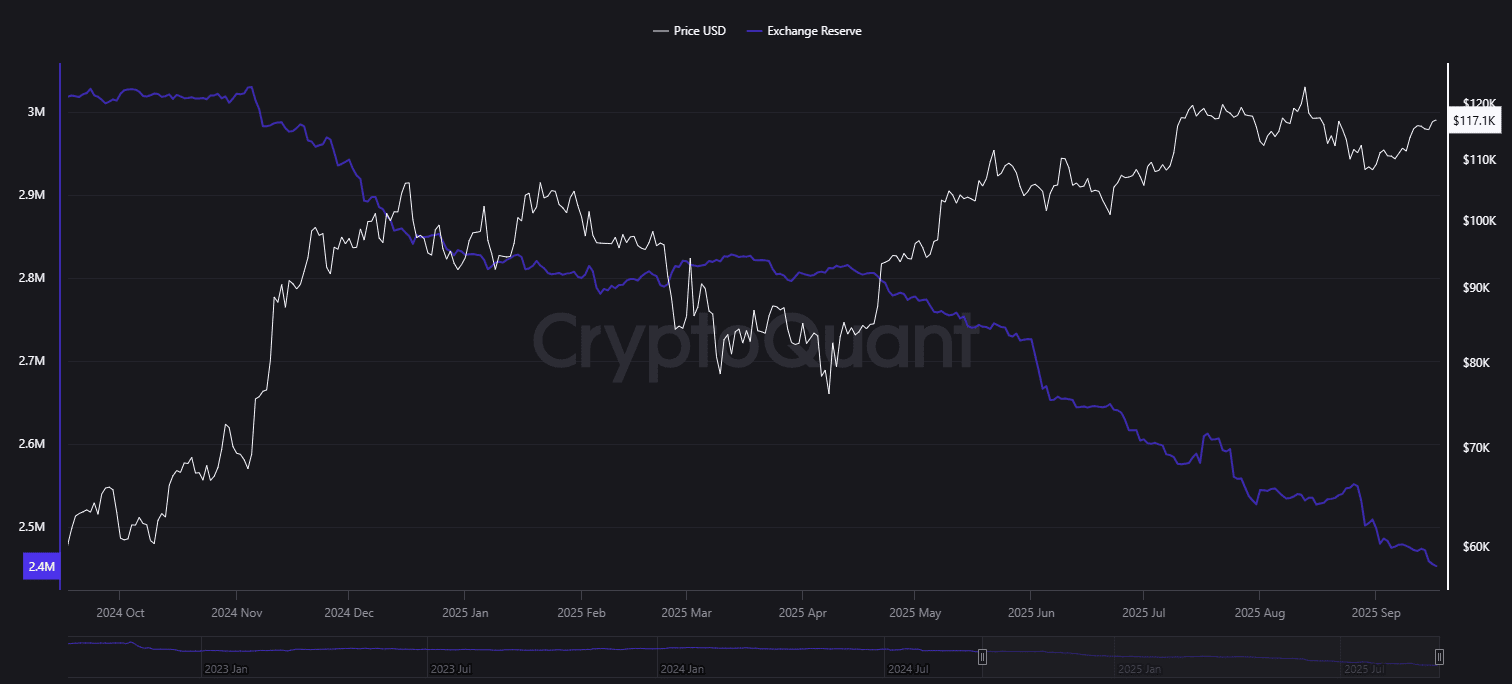Click the CryptoQuant watermark in chart center
Screen dimensions: 1512x684
pyautogui.click(x=752, y=340)
